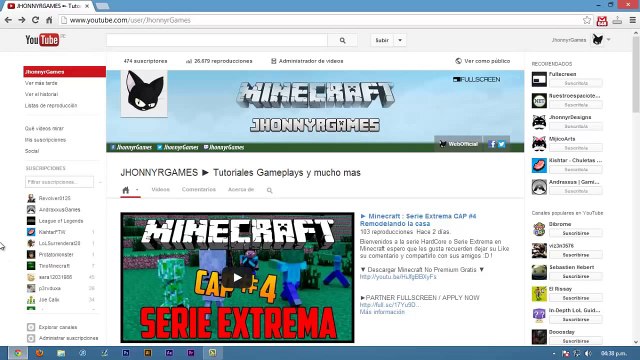The width and height of the screenshot is (640, 360).
Task: Open MijicoArts recommended channel avatar
Action: 539,144
